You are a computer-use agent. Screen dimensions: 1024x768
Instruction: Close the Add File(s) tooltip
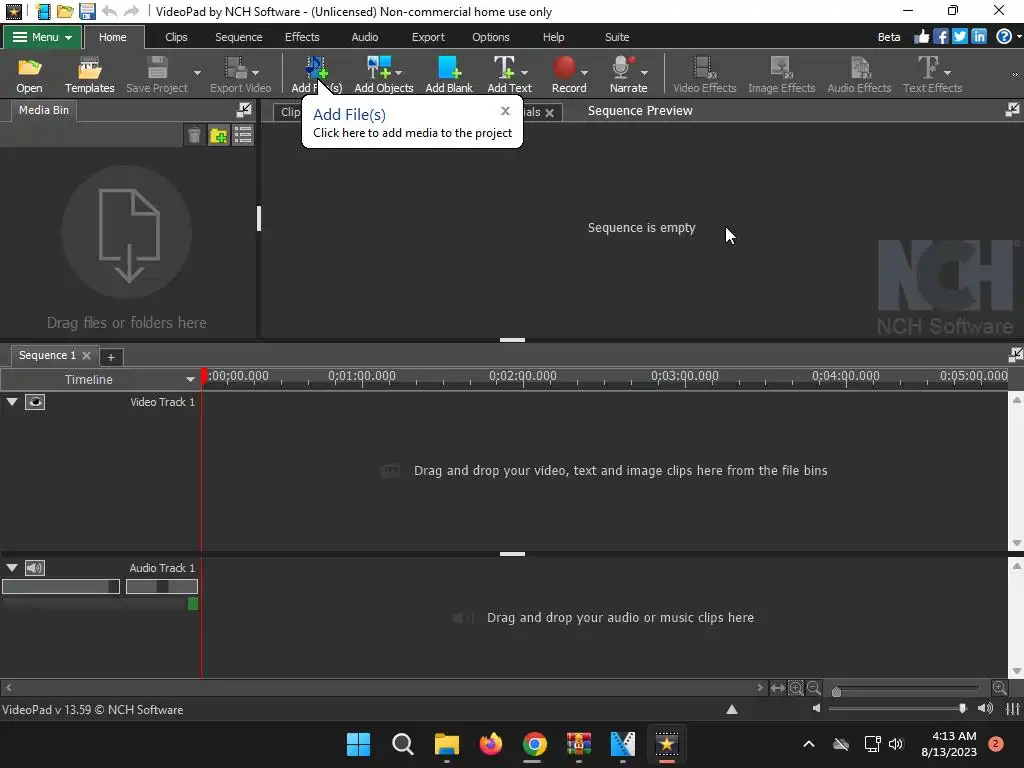pyautogui.click(x=505, y=111)
